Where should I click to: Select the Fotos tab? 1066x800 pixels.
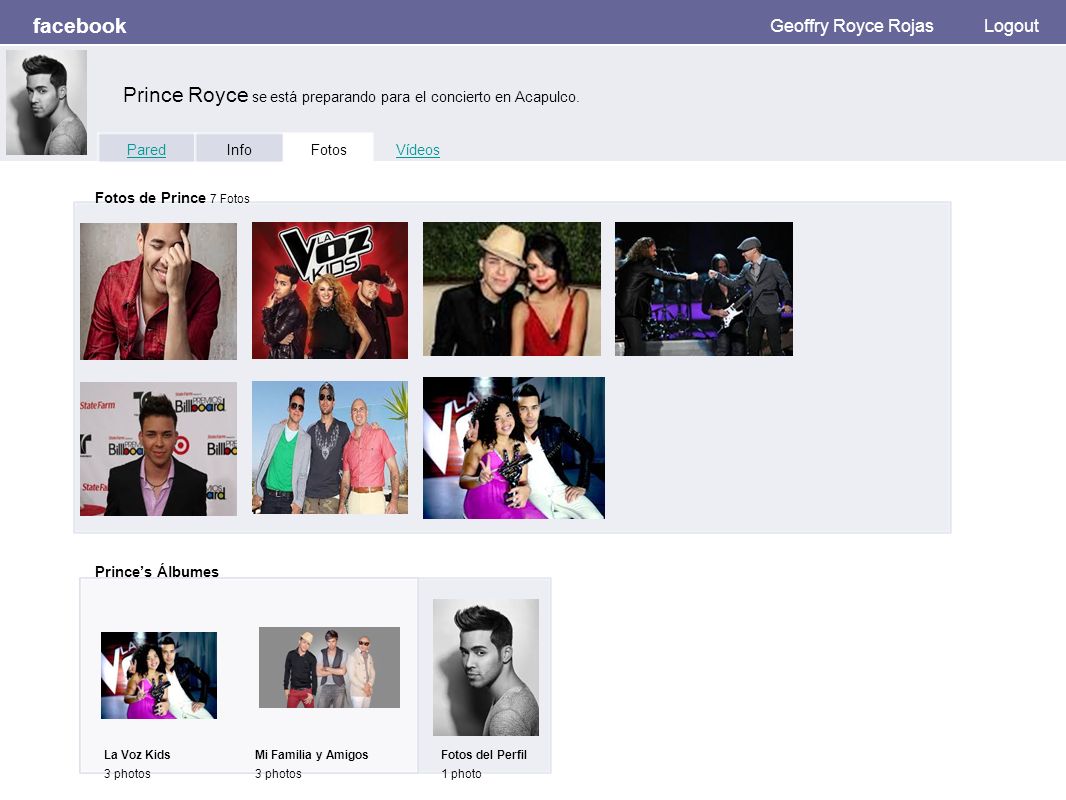(x=328, y=150)
